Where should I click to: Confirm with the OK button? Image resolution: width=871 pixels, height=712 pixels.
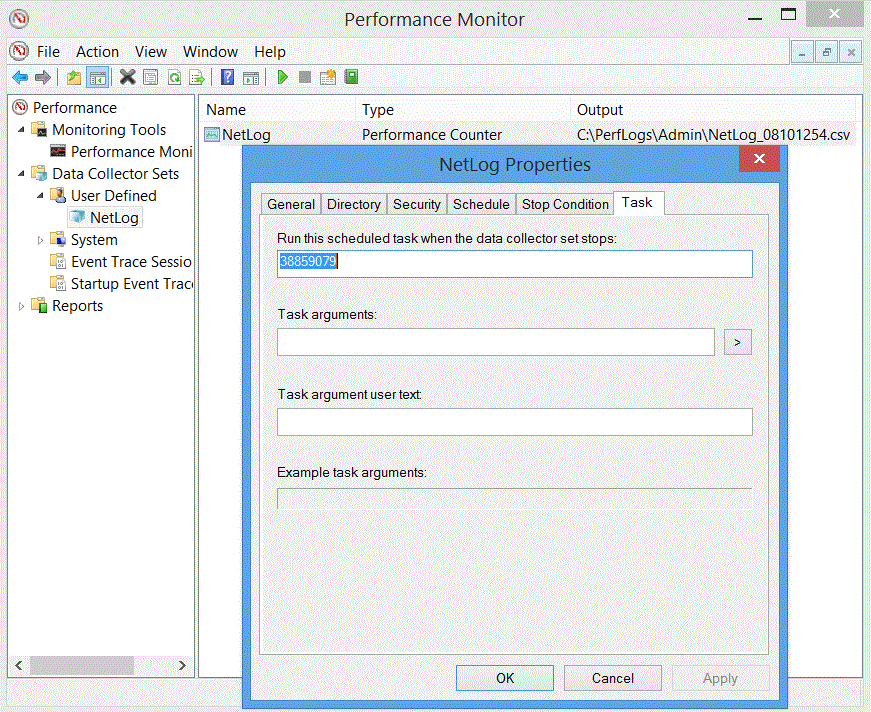(505, 678)
